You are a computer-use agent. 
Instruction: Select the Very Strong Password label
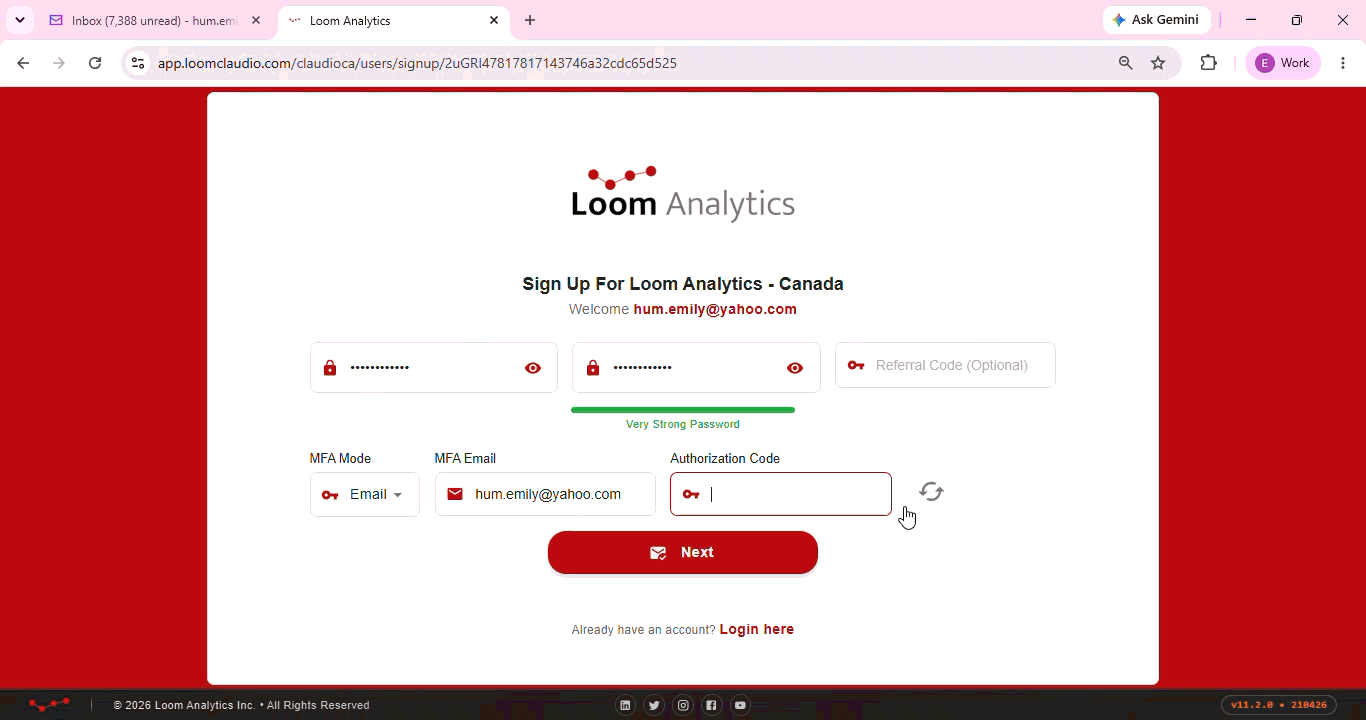click(683, 424)
